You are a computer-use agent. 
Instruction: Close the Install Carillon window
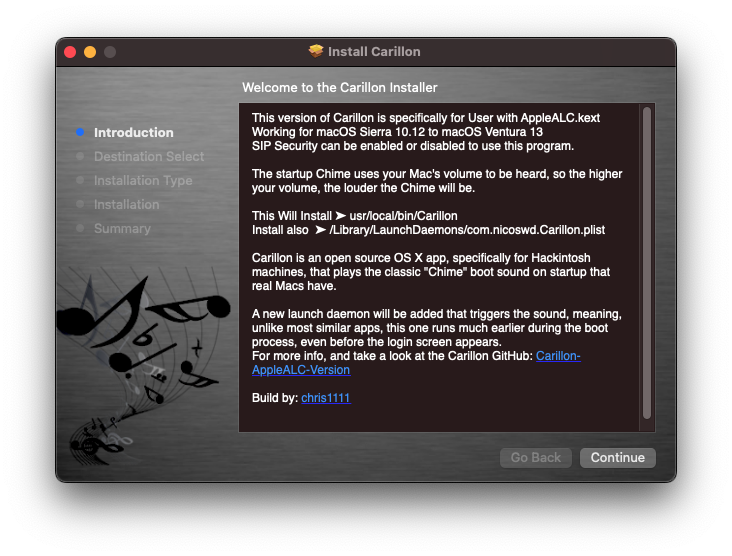(70, 52)
